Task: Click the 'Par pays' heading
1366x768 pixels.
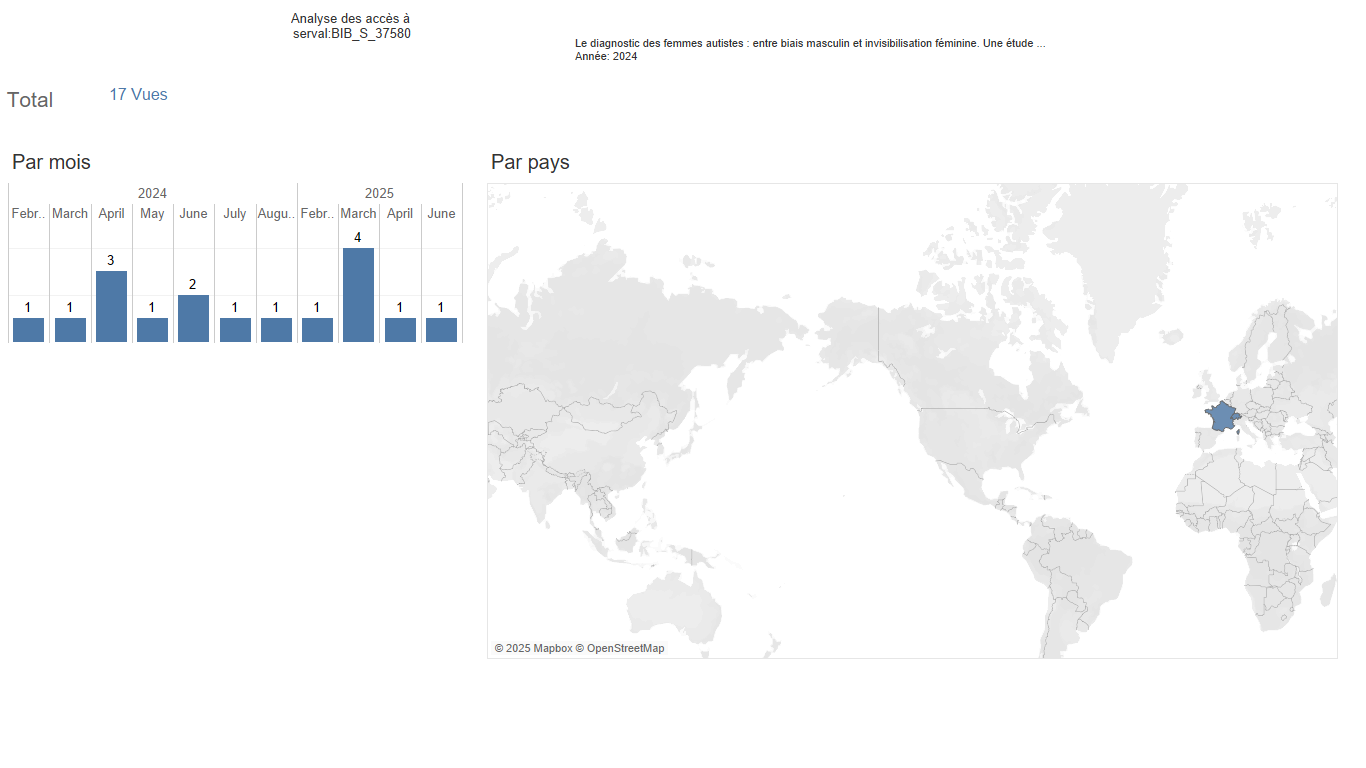Action: click(x=530, y=162)
